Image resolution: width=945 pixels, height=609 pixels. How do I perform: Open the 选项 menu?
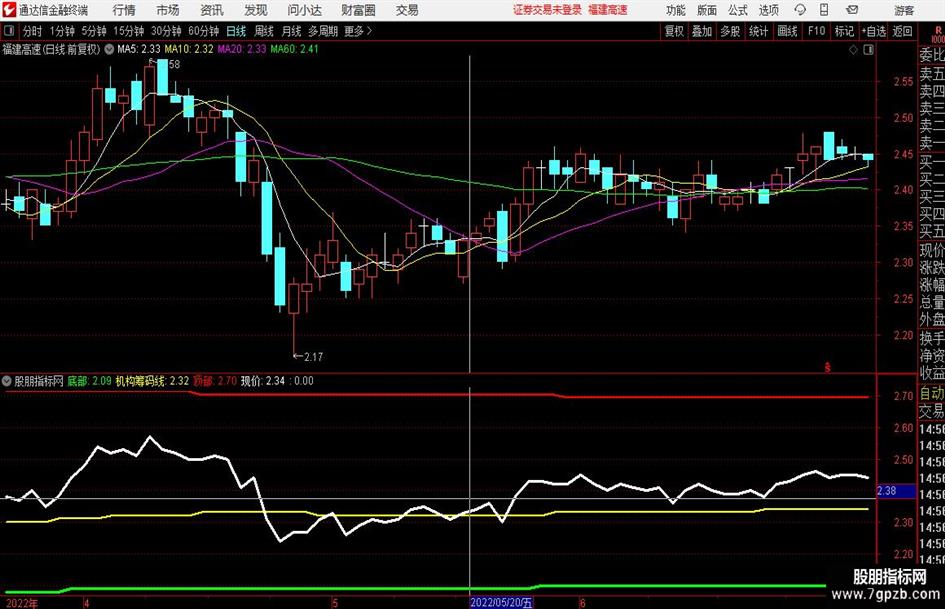[x=769, y=10]
